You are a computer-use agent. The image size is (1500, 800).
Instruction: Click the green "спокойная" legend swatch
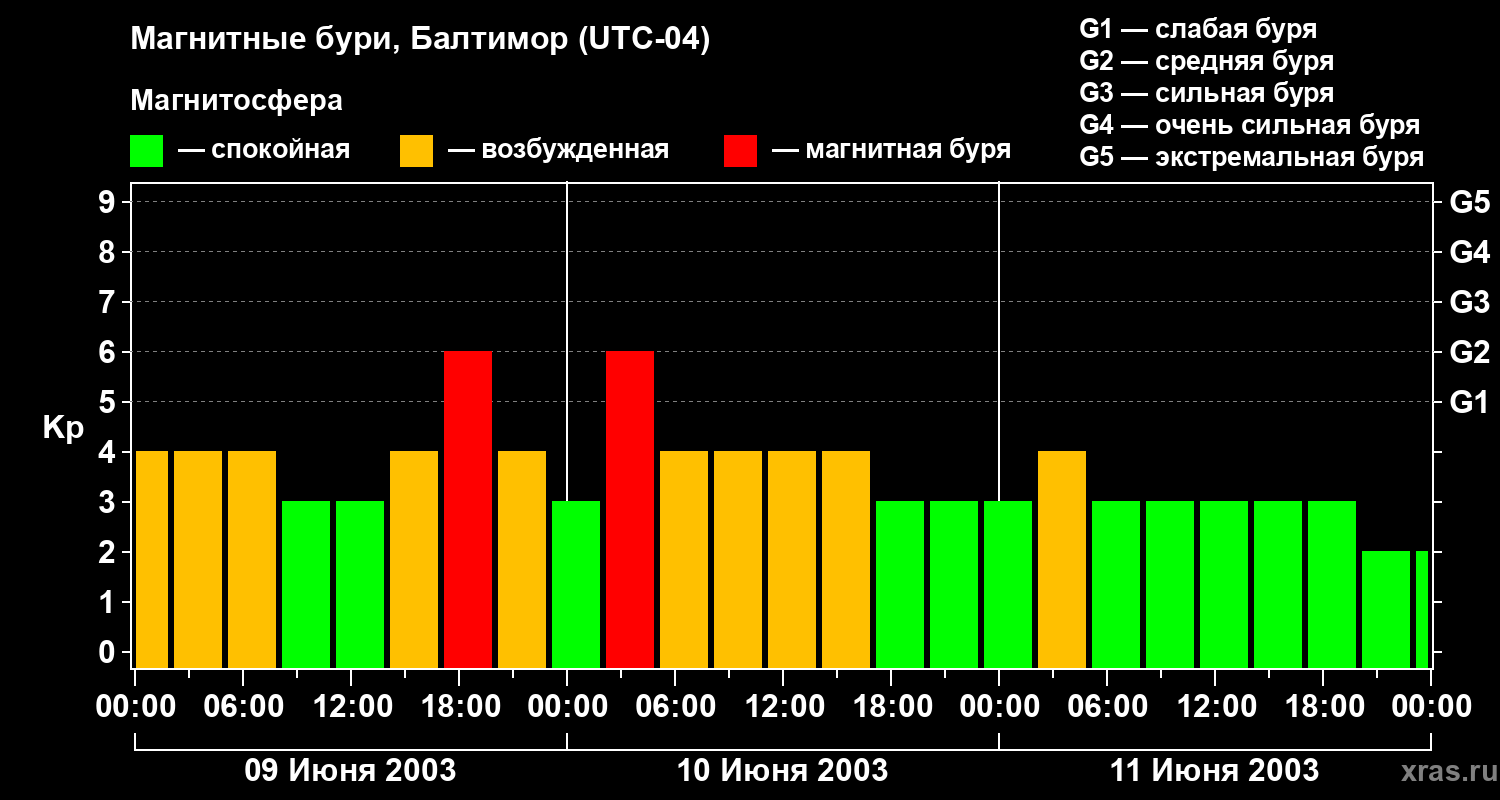tap(146, 151)
